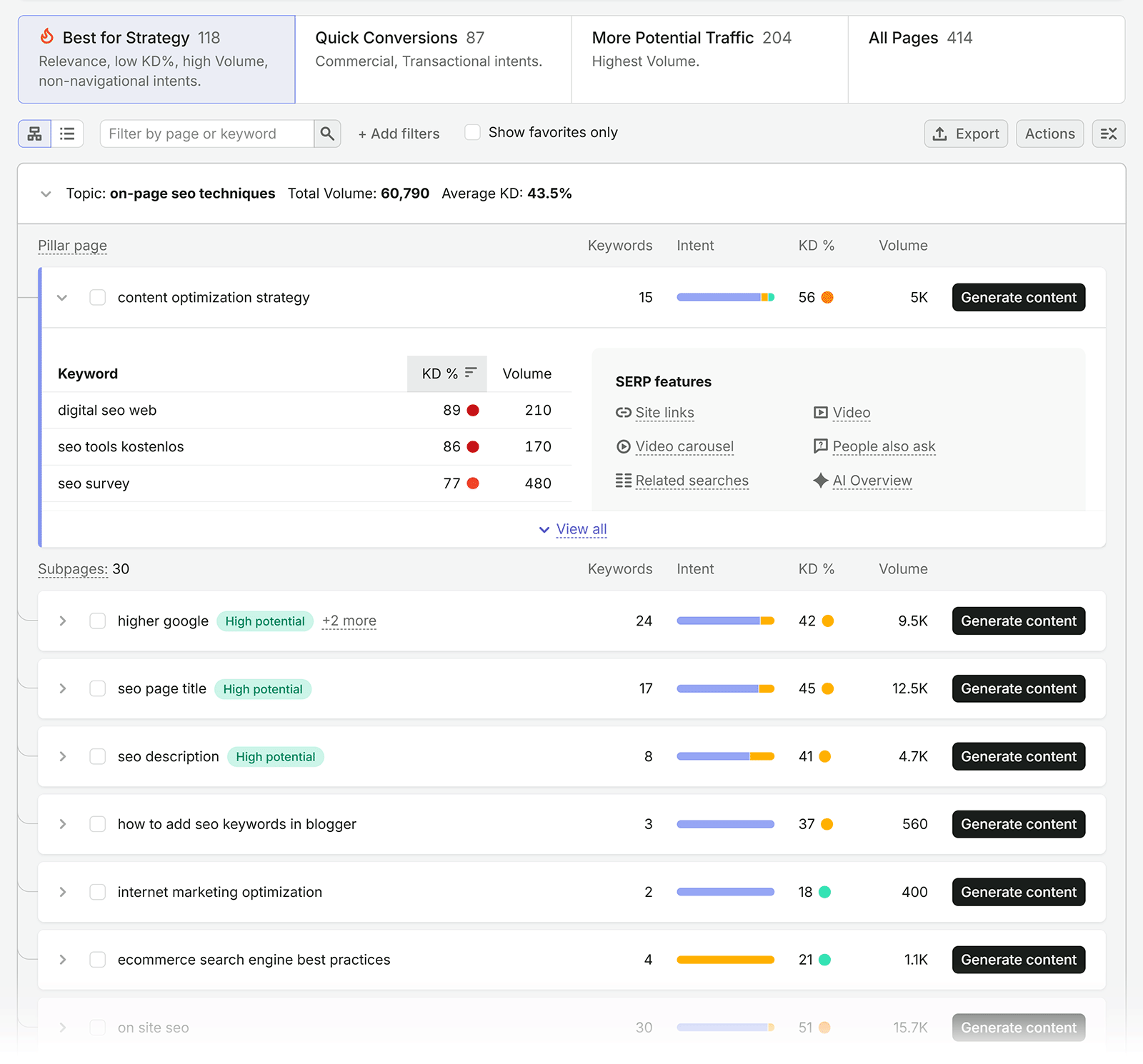Enable Show favorites only checkbox
The image size is (1143, 1064).
472,132
